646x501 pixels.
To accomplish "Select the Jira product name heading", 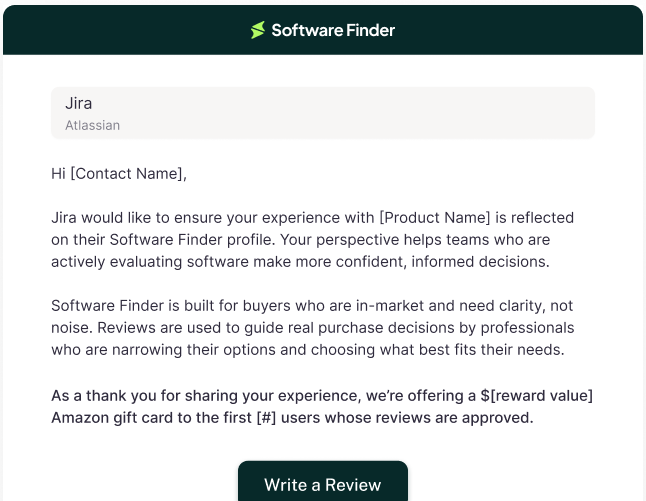I will (x=79, y=103).
